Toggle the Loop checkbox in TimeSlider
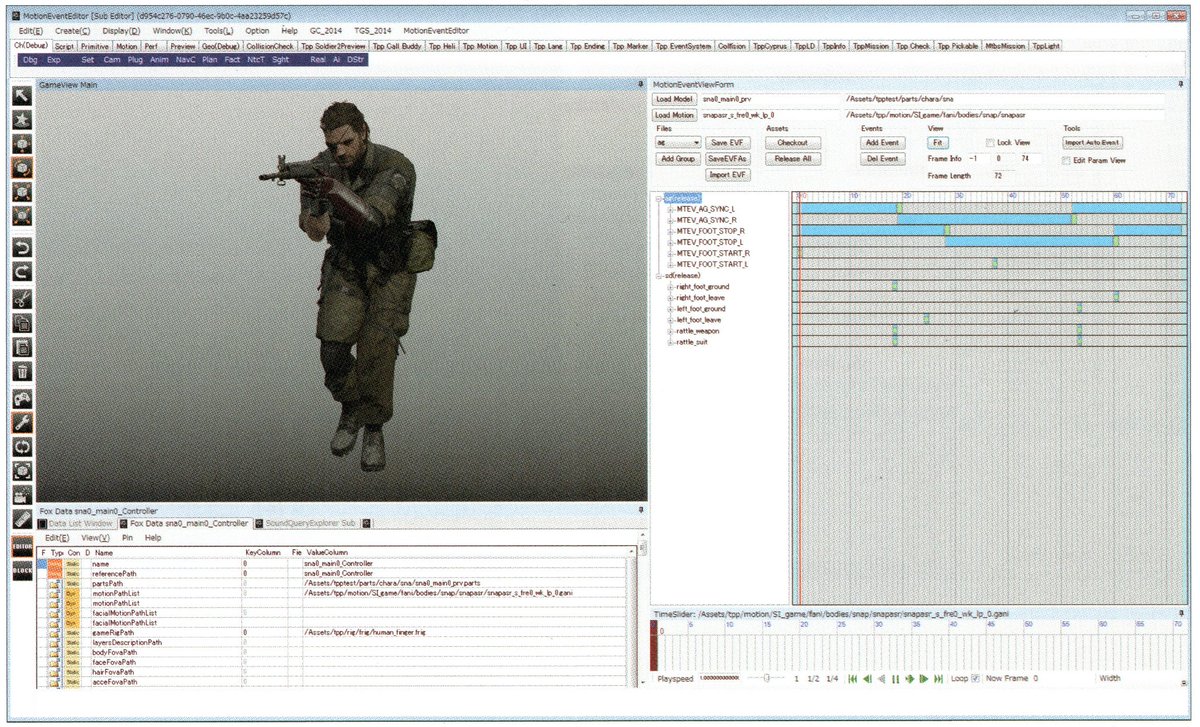This screenshot has width=1200, height=727. tap(976, 679)
